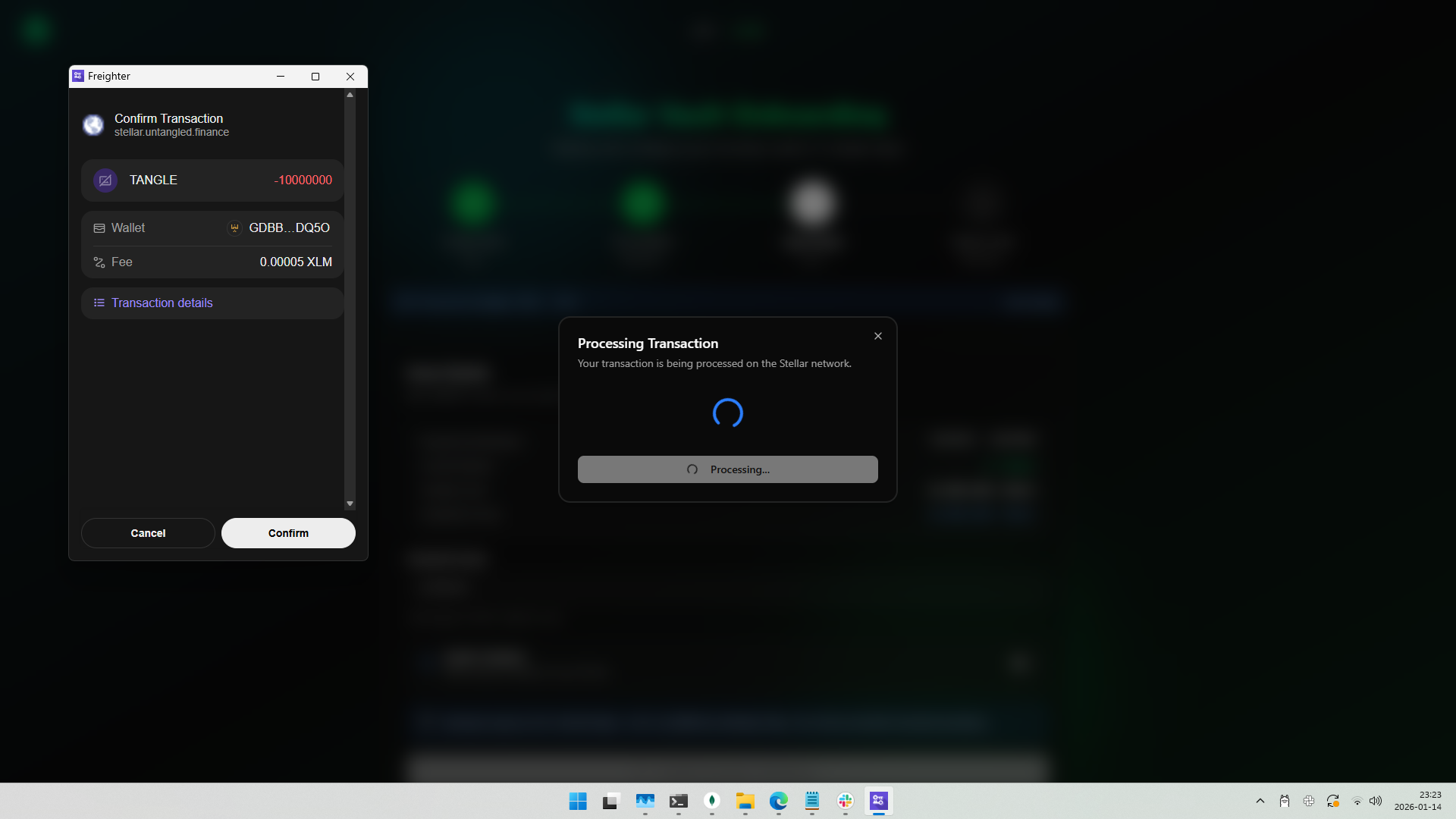
Task: Click the Freighter logo in the title bar
Action: [77, 75]
